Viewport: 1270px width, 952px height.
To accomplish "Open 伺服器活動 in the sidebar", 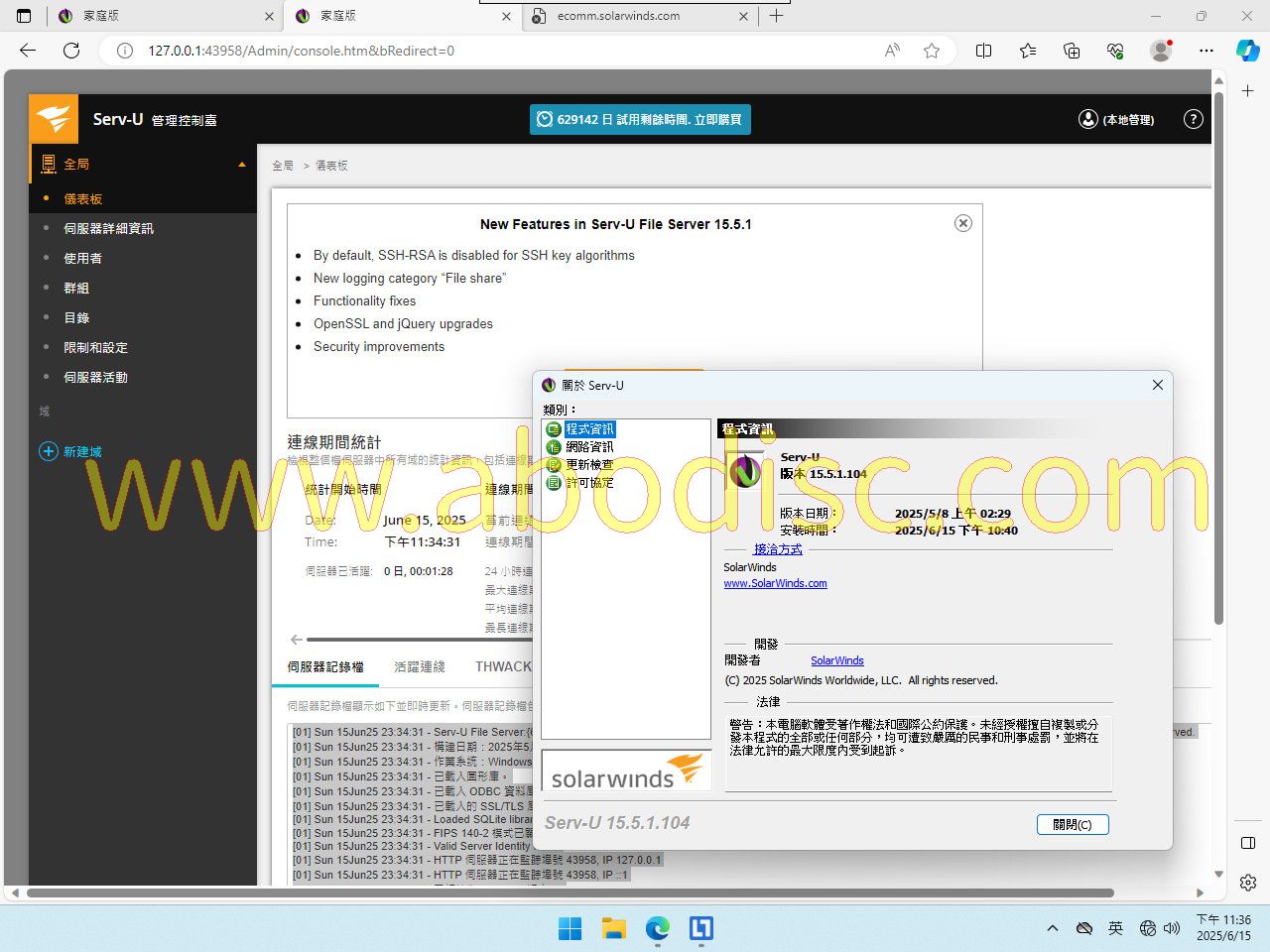I will [x=96, y=377].
